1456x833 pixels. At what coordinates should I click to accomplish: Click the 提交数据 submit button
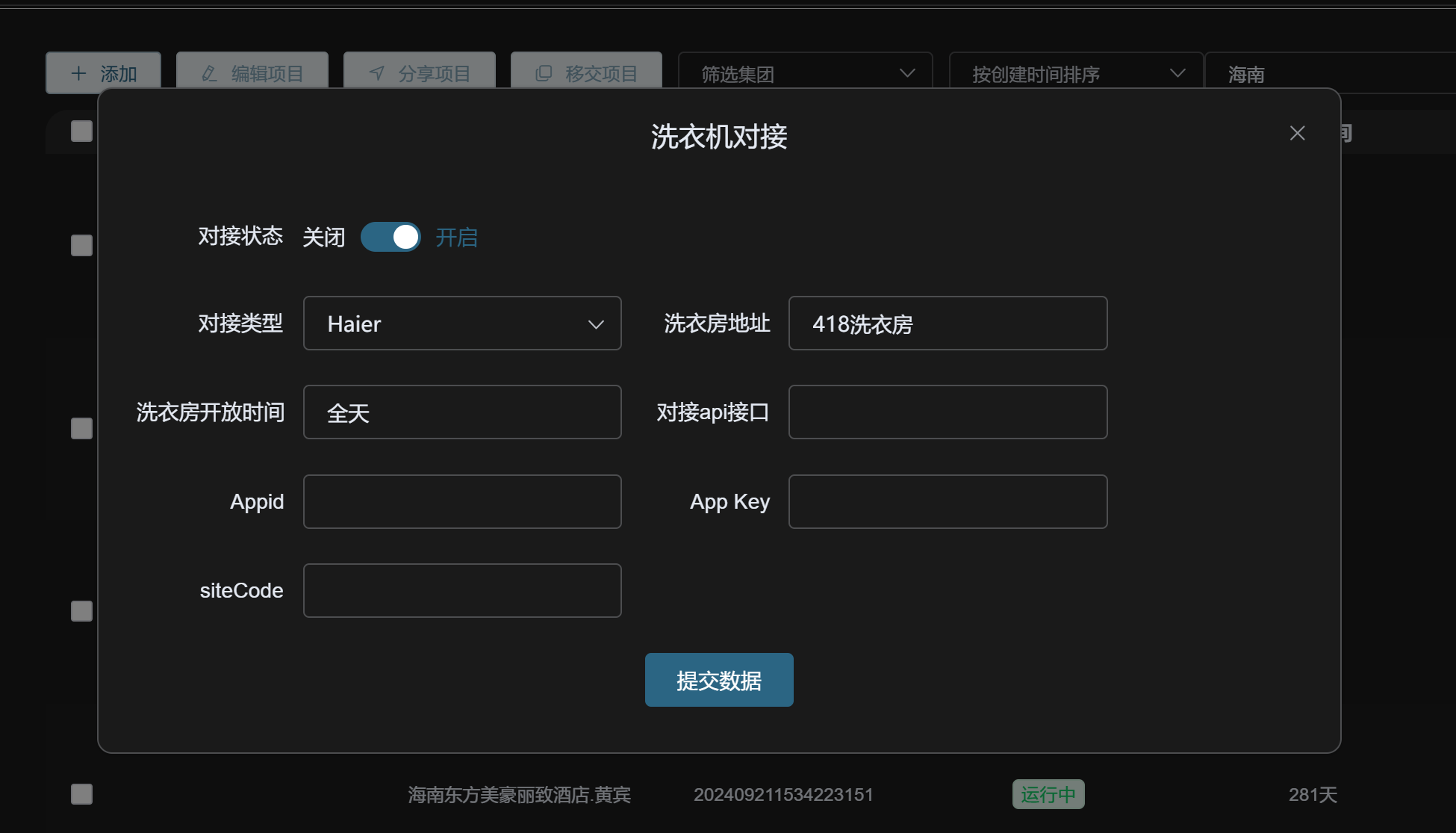[x=718, y=680]
